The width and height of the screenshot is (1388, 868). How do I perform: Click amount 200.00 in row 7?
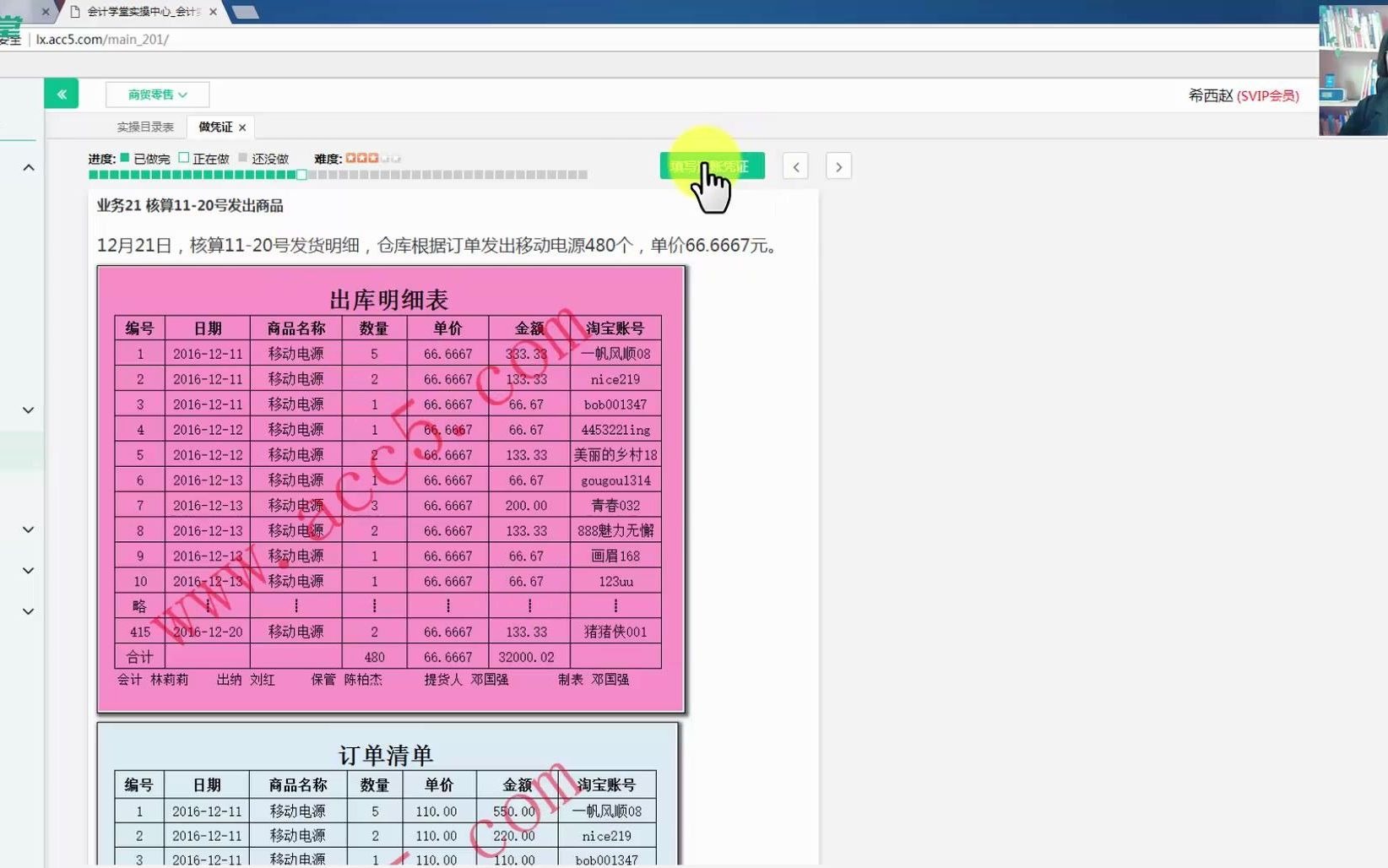526,506
